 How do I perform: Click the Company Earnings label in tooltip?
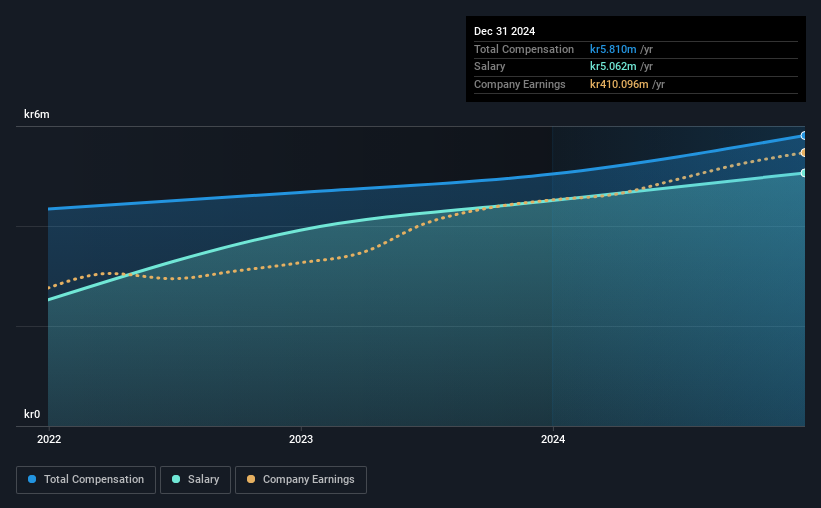[519, 84]
